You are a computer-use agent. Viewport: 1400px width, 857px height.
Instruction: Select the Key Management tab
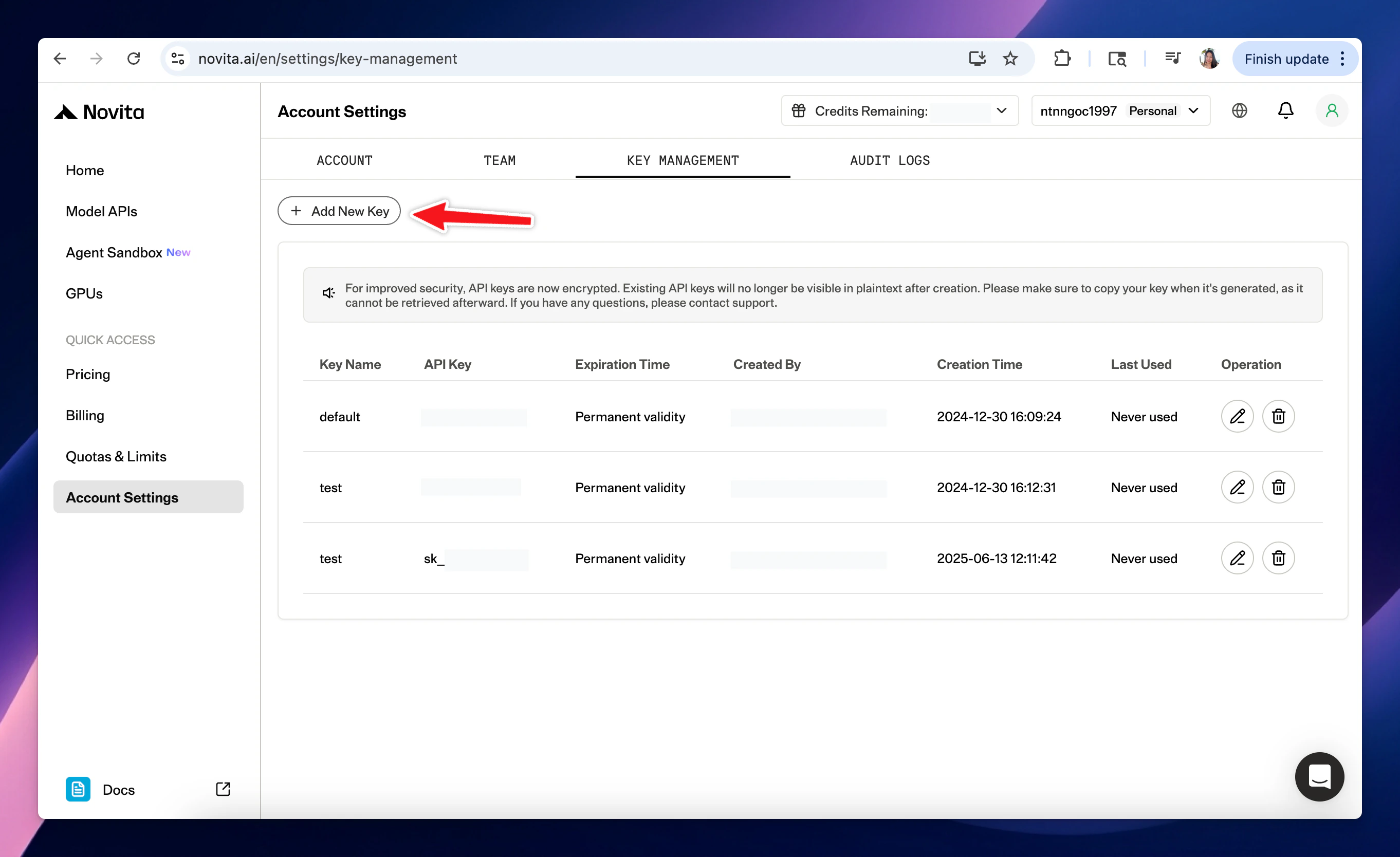[x=683, y=161]
